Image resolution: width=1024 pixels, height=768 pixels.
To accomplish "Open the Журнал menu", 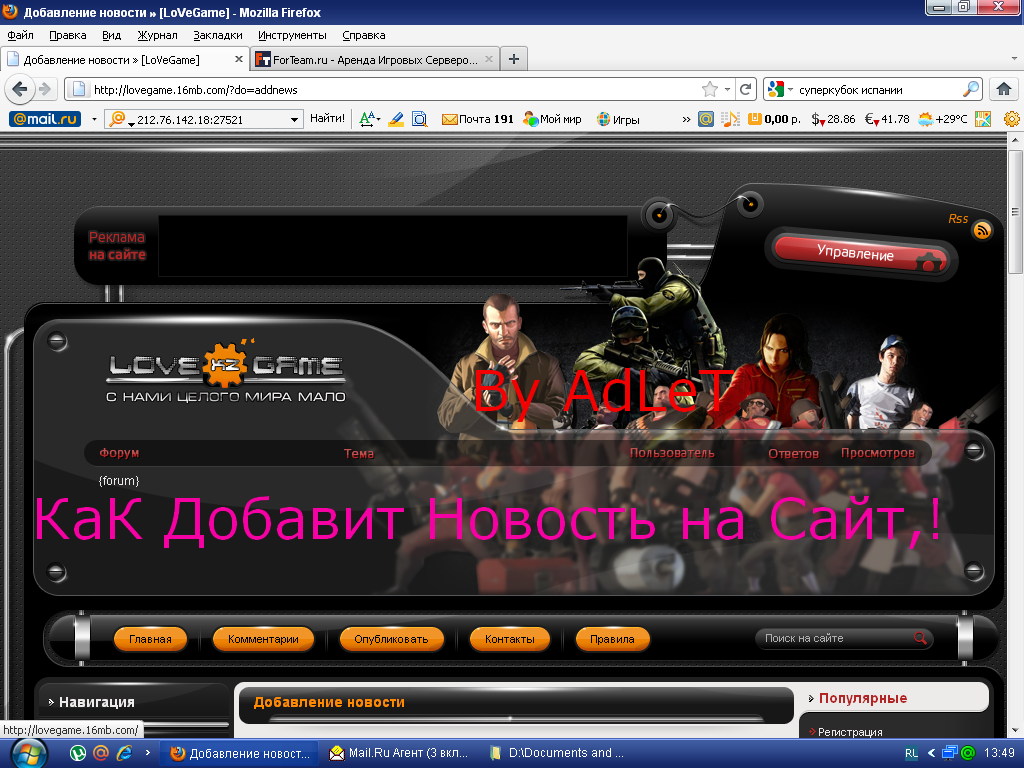I will tap(157, 35).
